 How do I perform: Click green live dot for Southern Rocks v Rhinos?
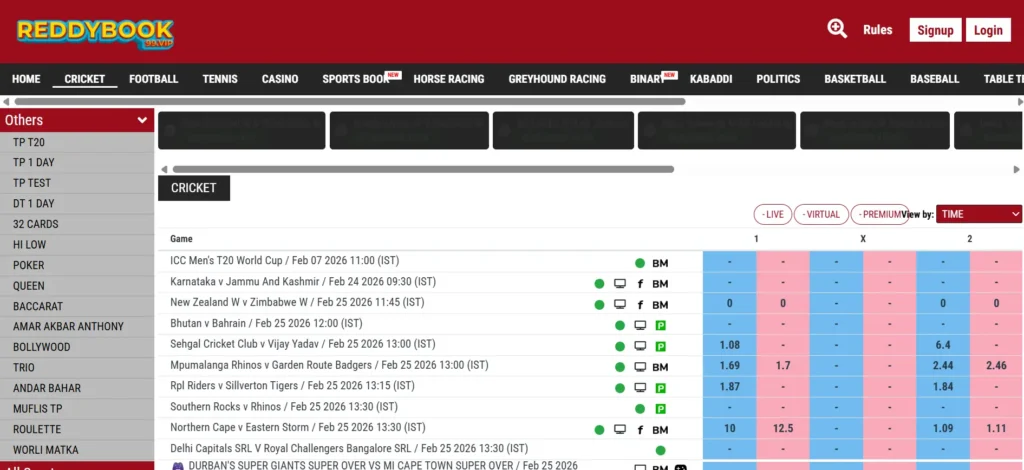coord(640,409)
